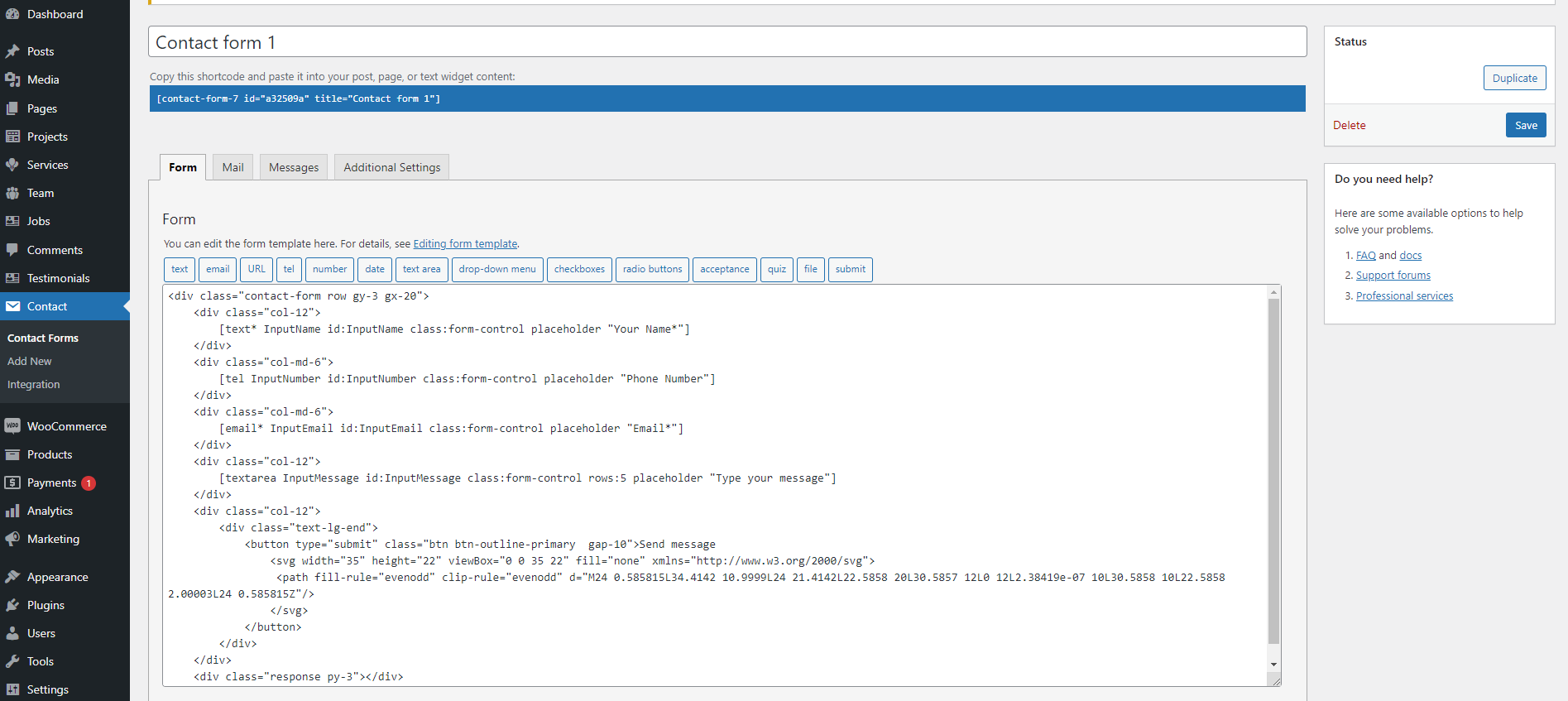1568x701 pixels.
Task: Click the Posts pushpin icon
Action: pos(12,51)
